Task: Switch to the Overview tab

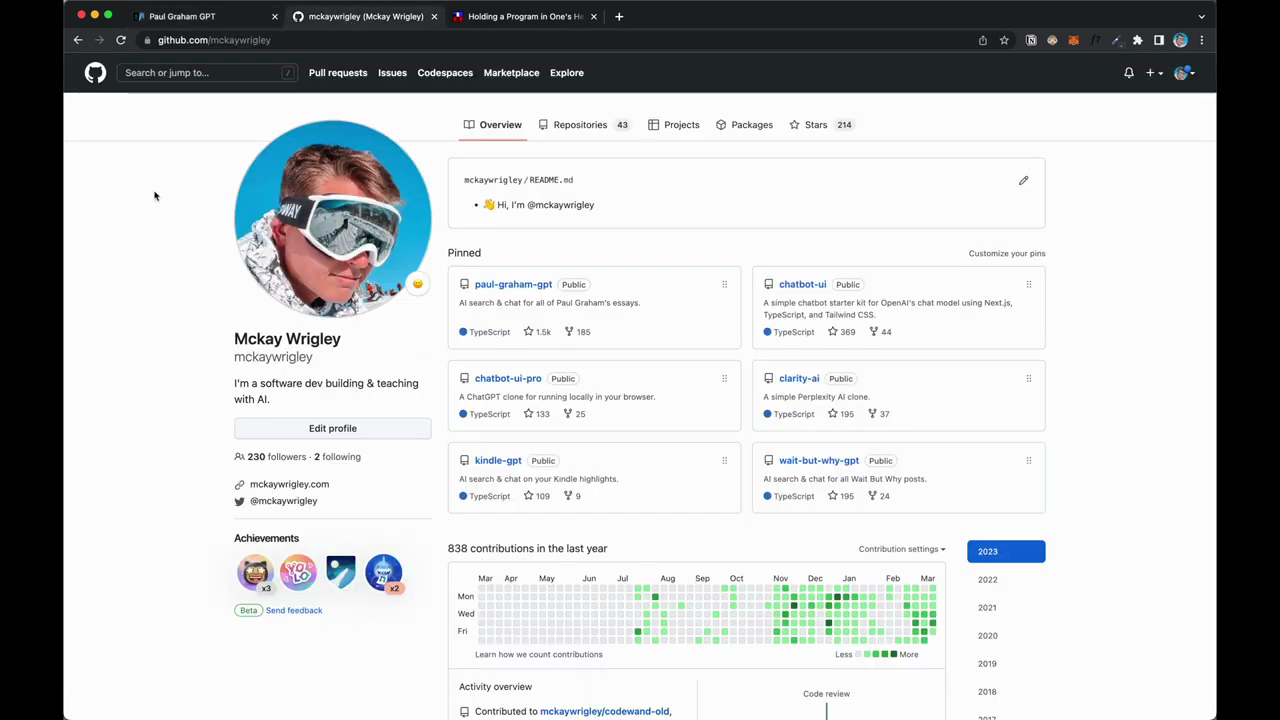Action: point(492,125)
